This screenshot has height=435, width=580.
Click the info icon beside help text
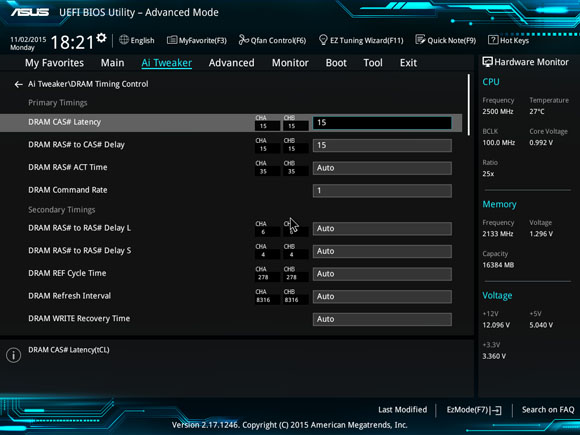(13, 355)
